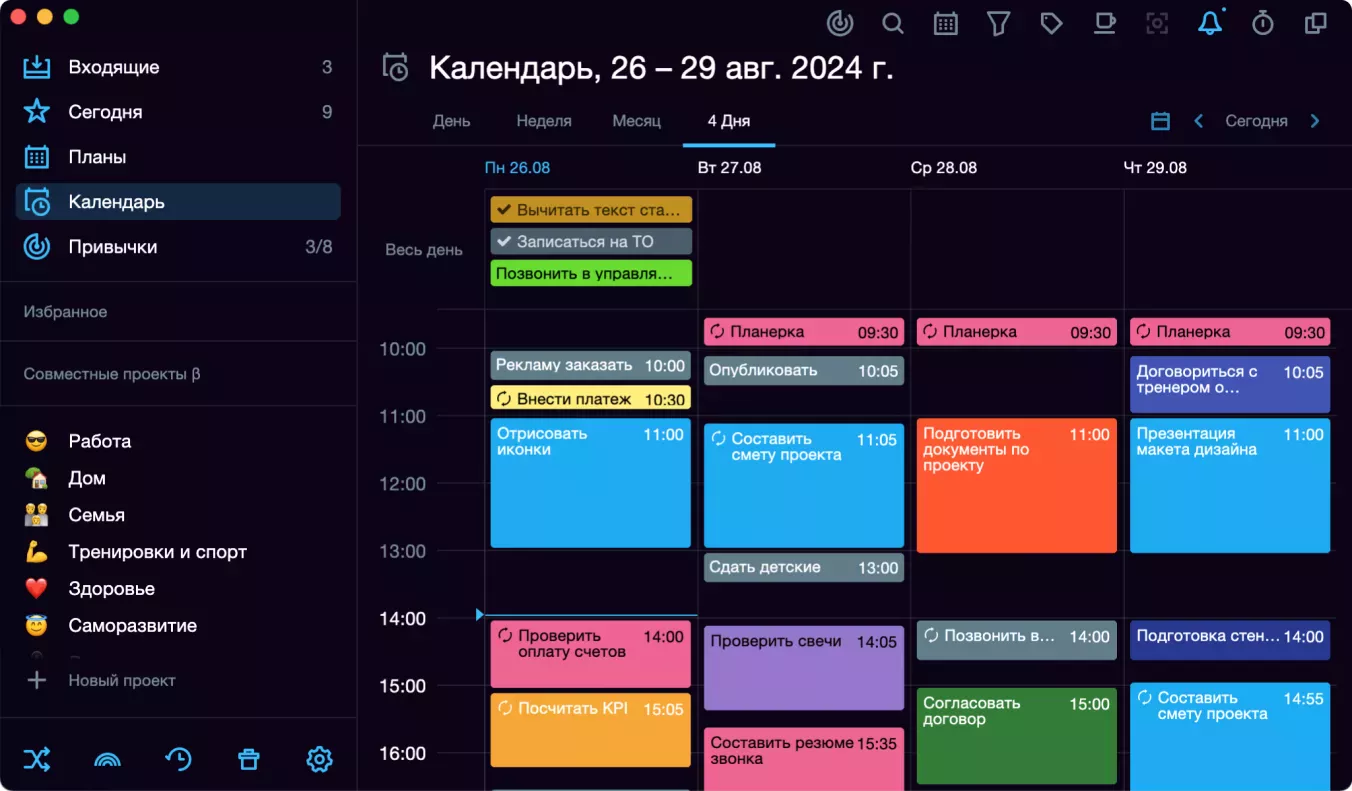Open history clock icon in bottom bar
This screenshot has height=791, width=1352.
pos(178,760)
